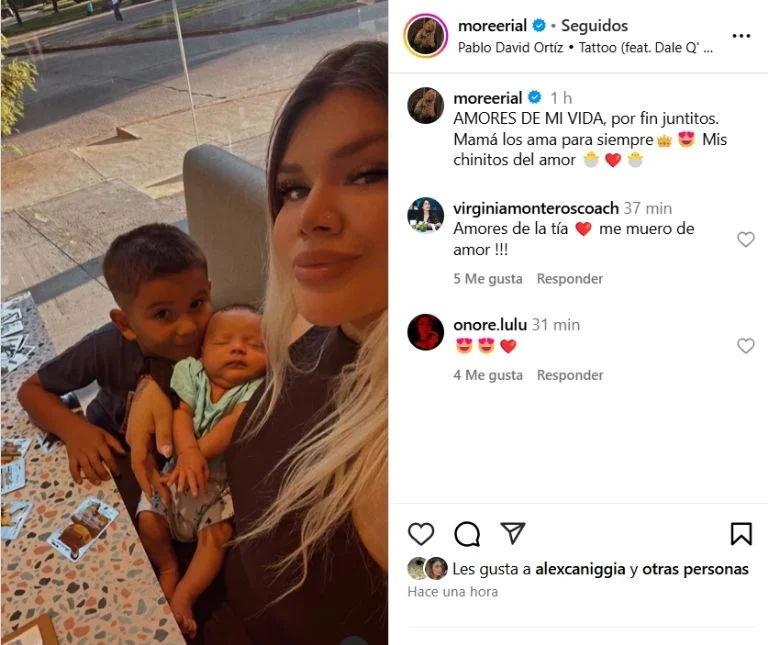Screen dimensions: 768x645
Task: Share post via paper plane icon
Action: [513, 533]
